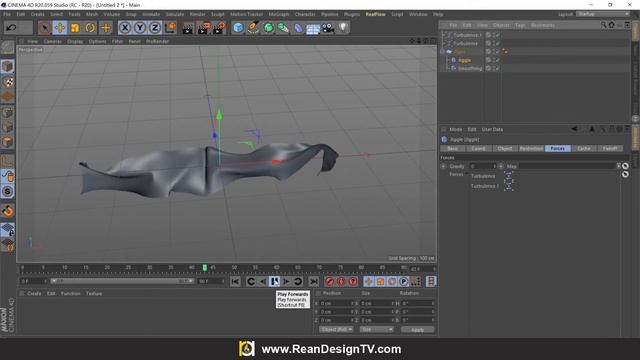Screen dimensions: 640x360
Task: Enable Texture mode in left sidebar
Action: click(8, 82)
